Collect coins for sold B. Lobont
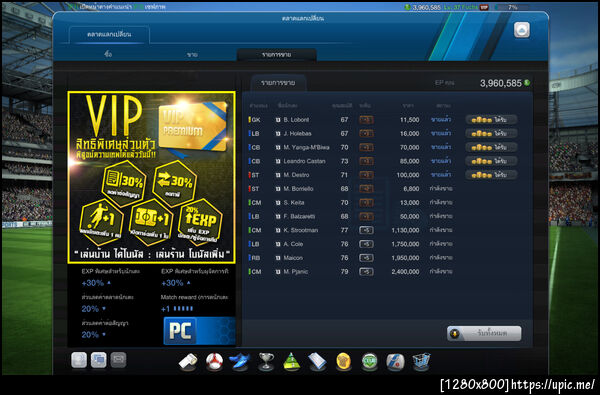Image resolution: width=600 pixels, height=395 pixels. point(491,120)
